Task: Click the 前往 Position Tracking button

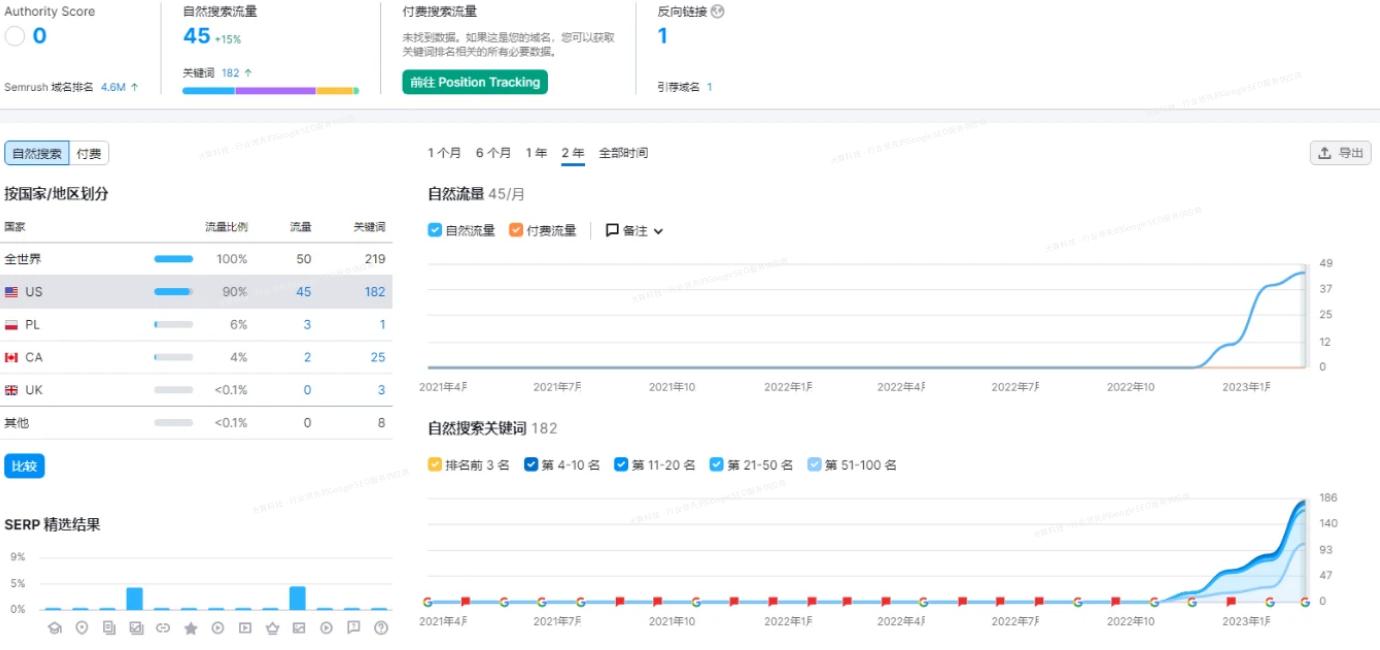Action: [474, 82]
